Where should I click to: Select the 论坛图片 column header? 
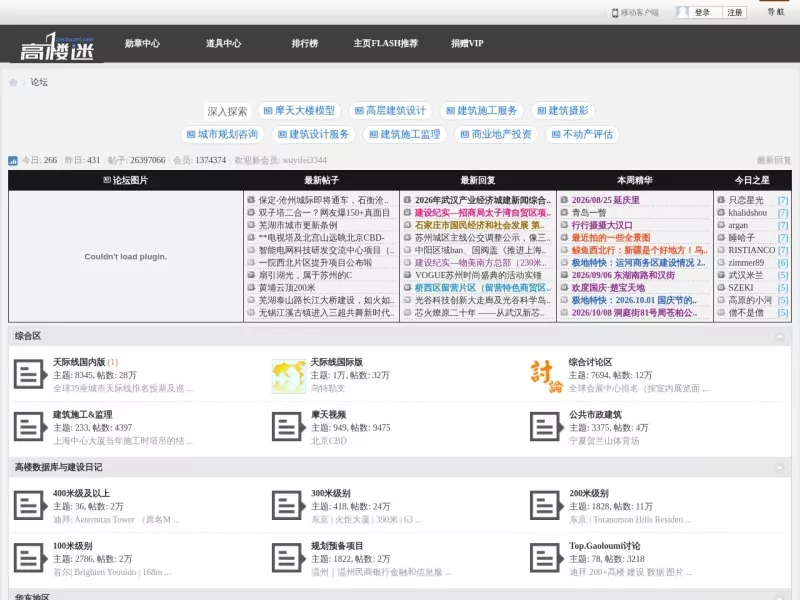126,180
